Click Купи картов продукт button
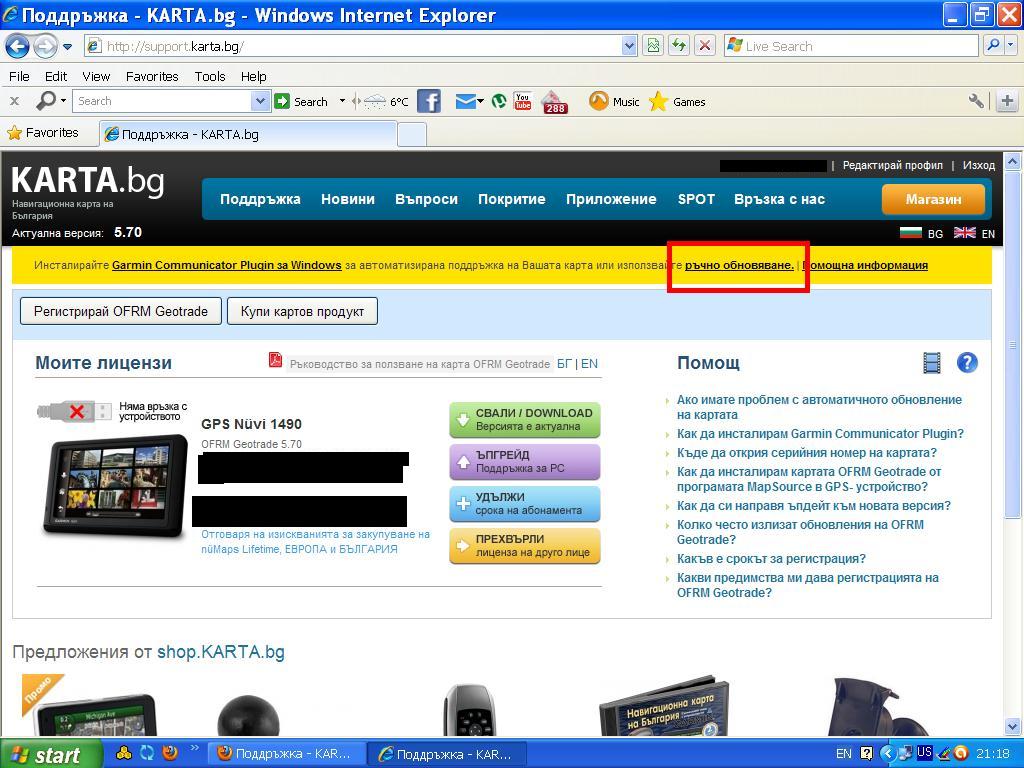Viewport: 1024px width, 768px height. [302, 312]
